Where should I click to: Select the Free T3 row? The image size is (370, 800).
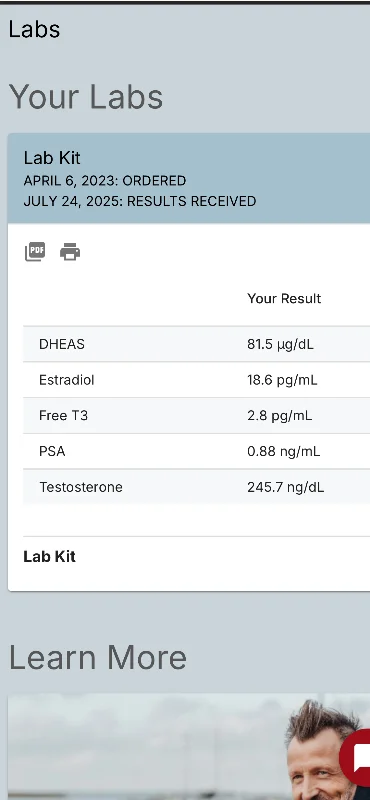[x=196, y=416]
